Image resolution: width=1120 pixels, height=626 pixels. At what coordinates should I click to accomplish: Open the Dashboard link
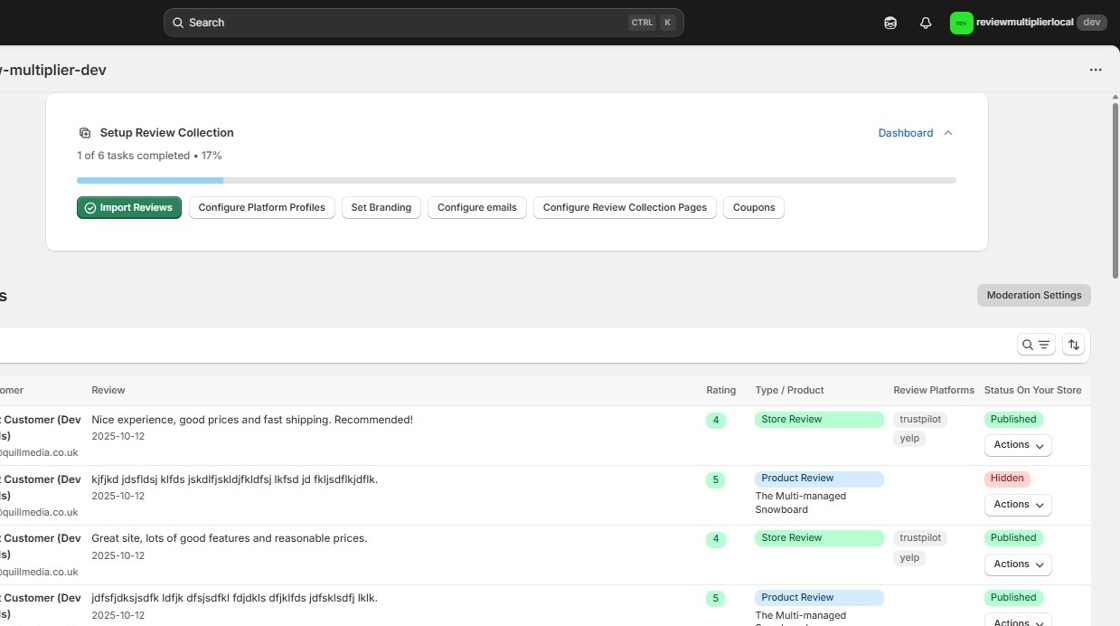click(x=905, y=132)
